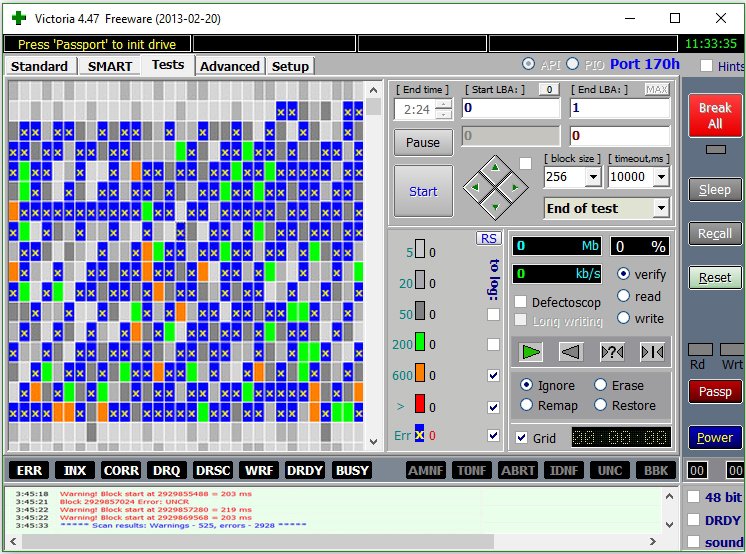Enable the Defectoscop checkbox
Screen dimensions: 746x554
[x=521, y=302]
